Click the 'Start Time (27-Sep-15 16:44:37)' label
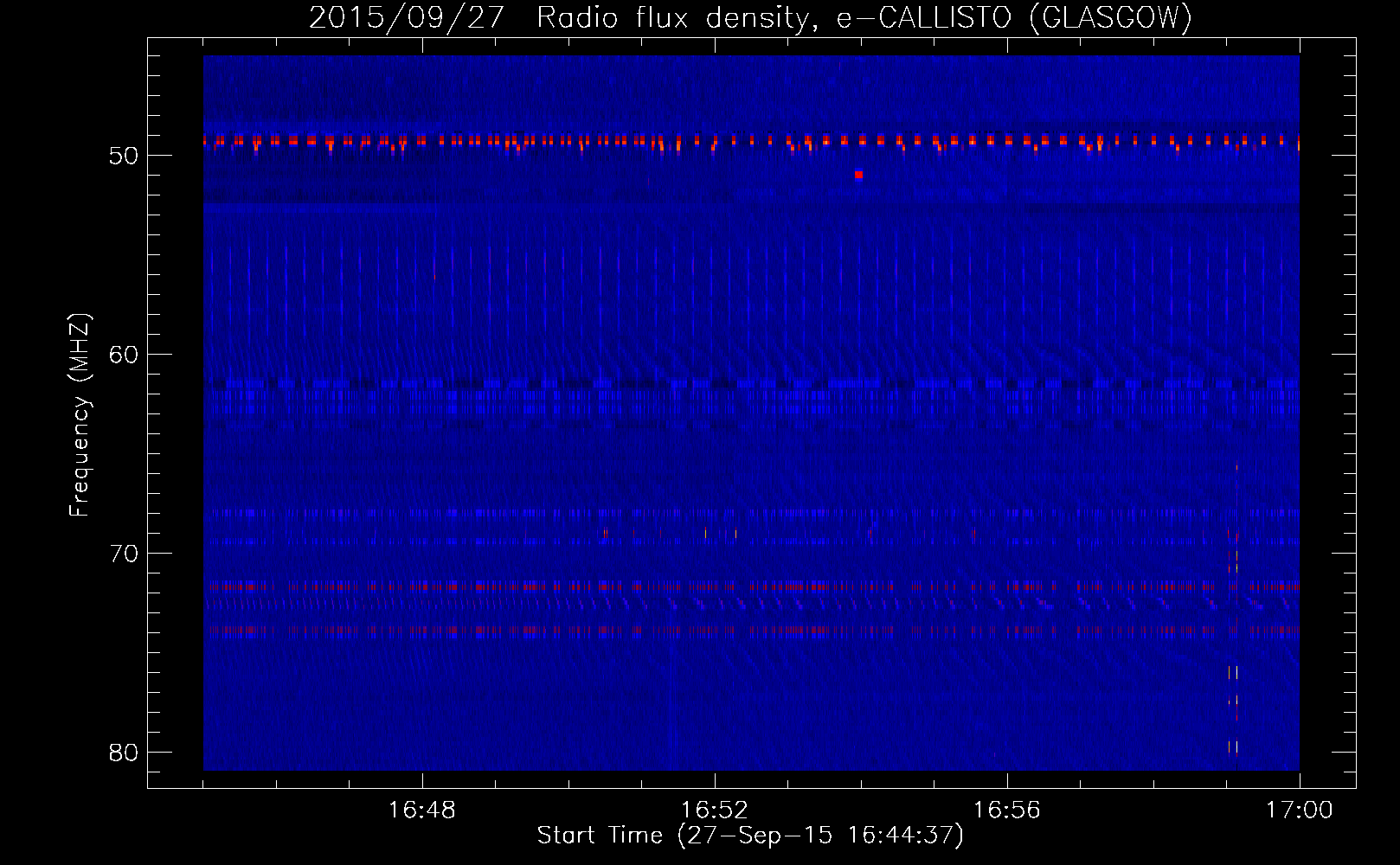 click(750, 836)
